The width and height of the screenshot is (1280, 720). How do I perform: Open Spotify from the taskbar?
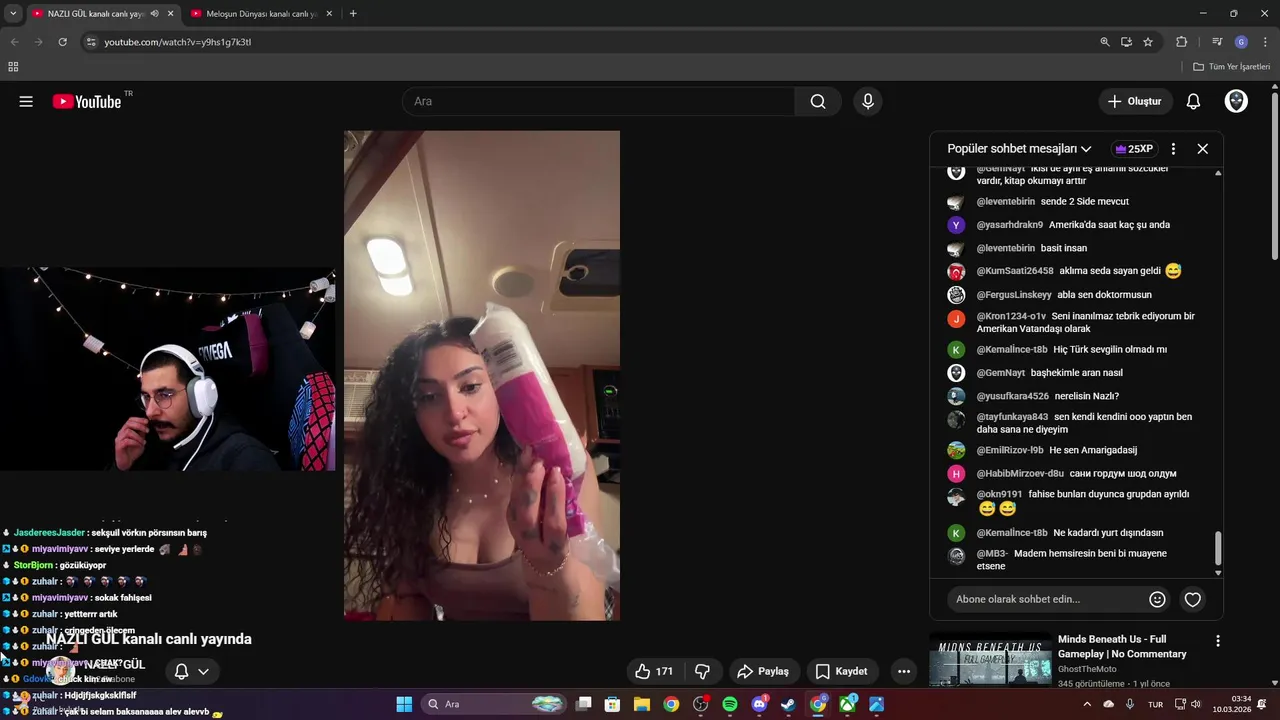click(x=730, y=704)
